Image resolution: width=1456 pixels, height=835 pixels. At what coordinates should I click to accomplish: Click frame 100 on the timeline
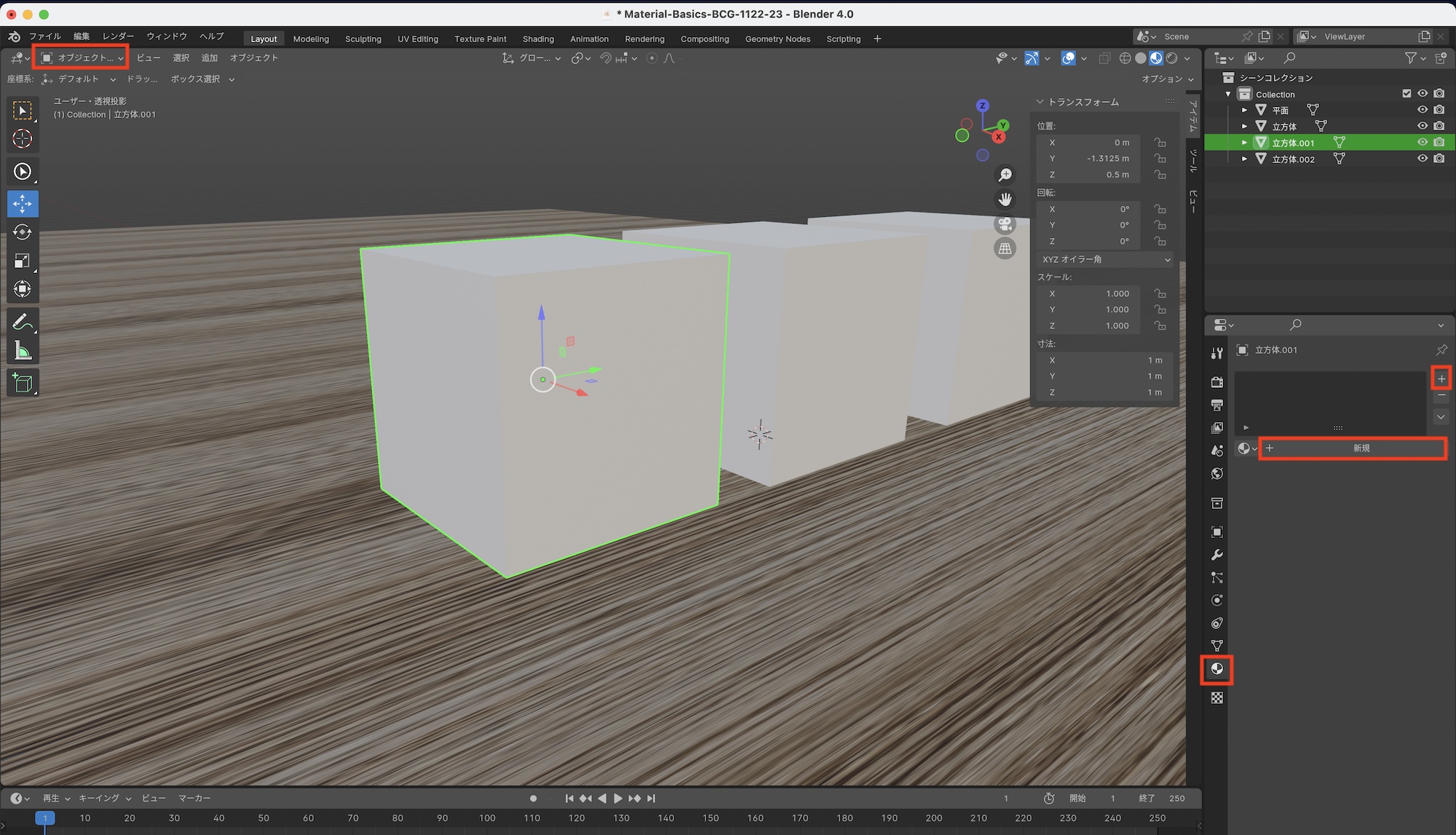point(487,818)
